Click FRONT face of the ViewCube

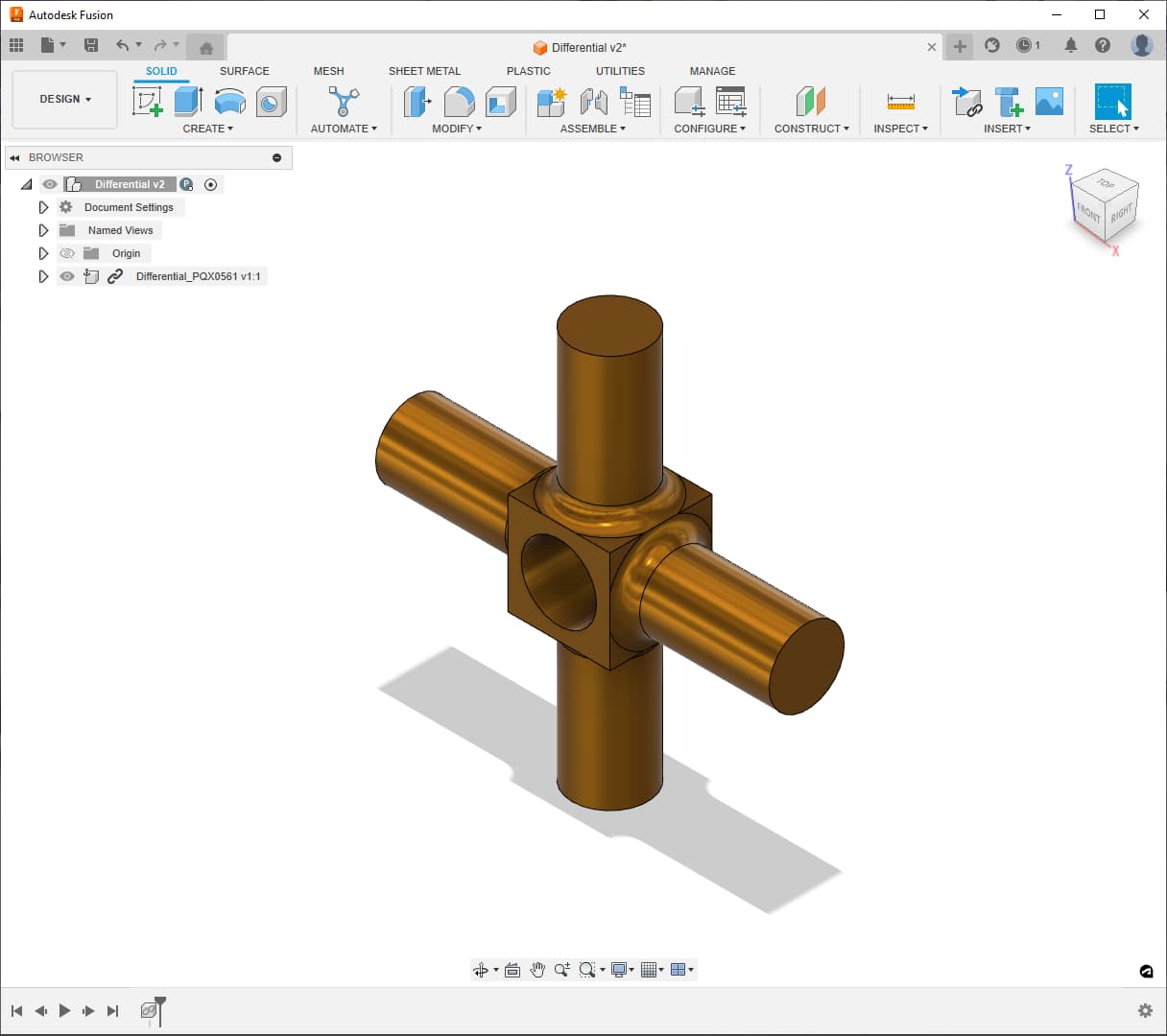coord(1087,213)
